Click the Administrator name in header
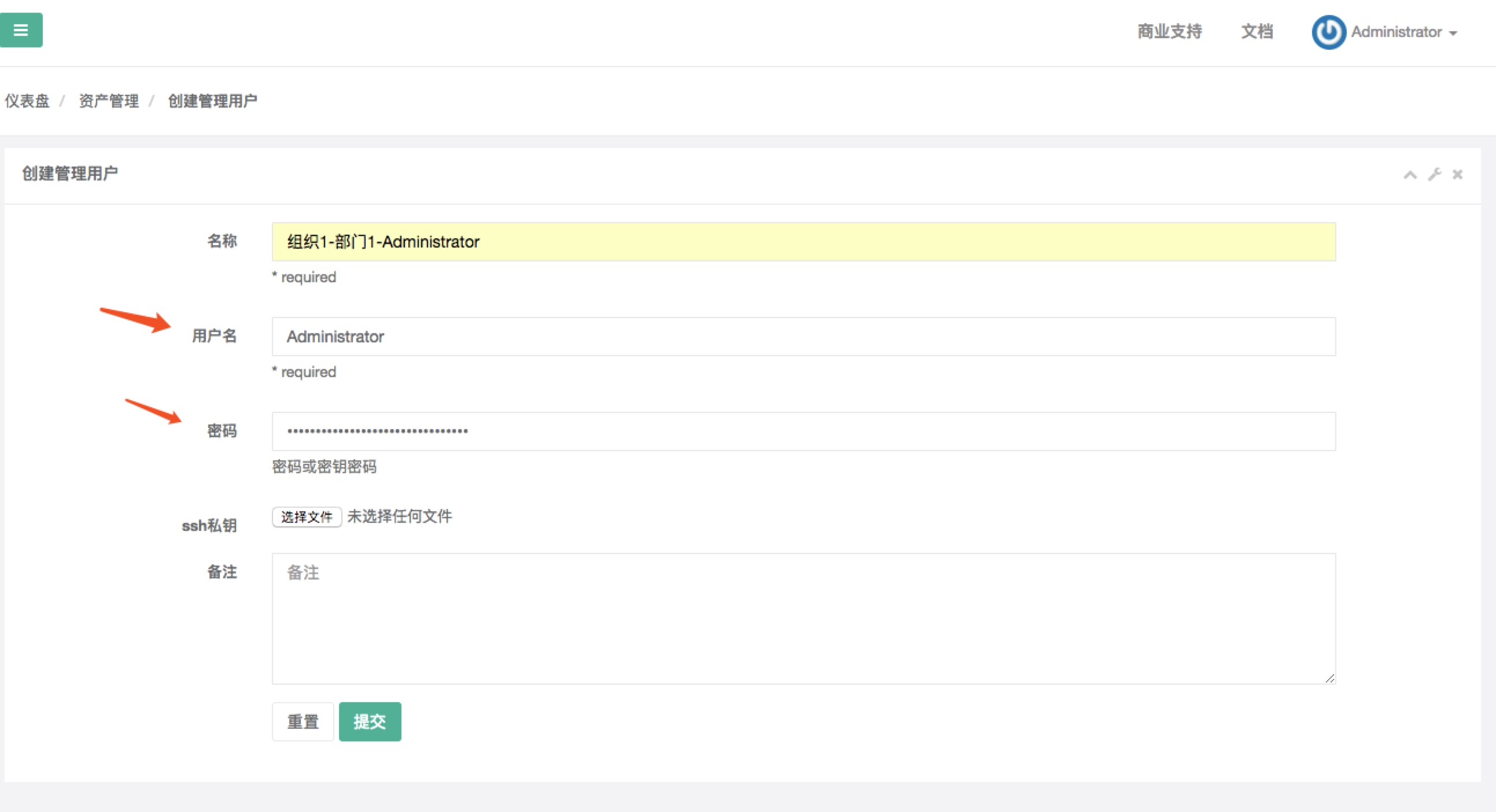This screenshot has height=812, width=1496. click(x=1396, y=32)
